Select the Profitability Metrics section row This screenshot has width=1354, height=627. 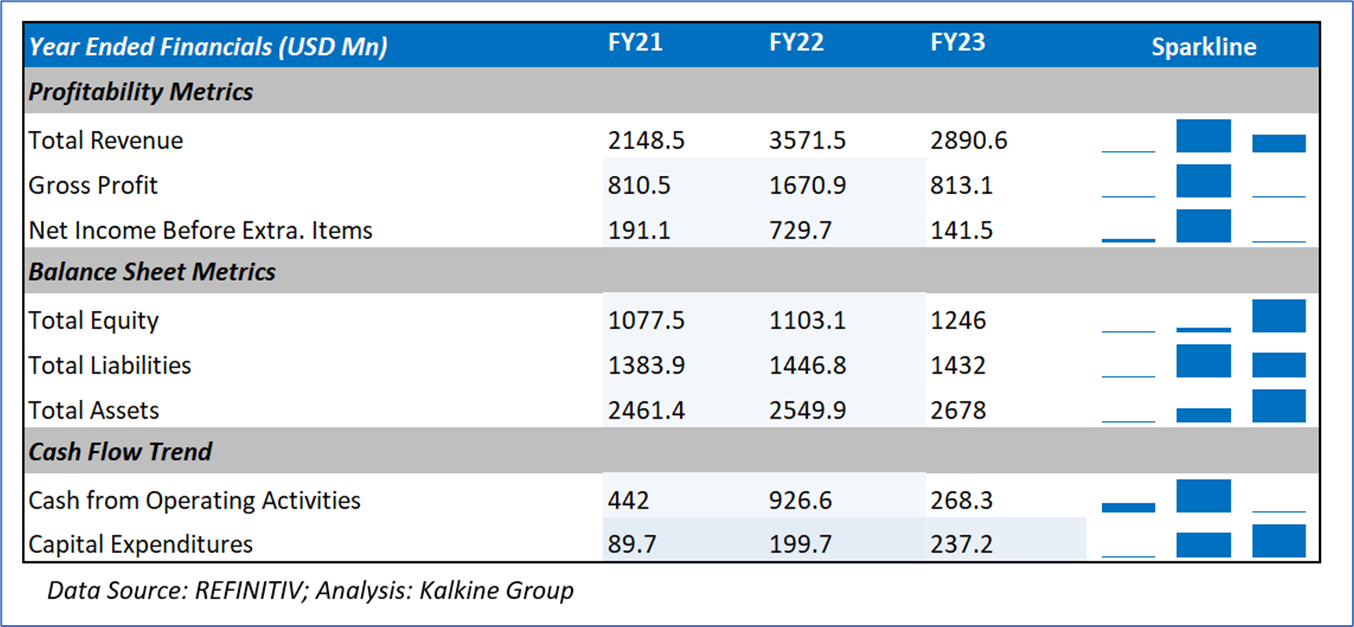tap(141, 92)
